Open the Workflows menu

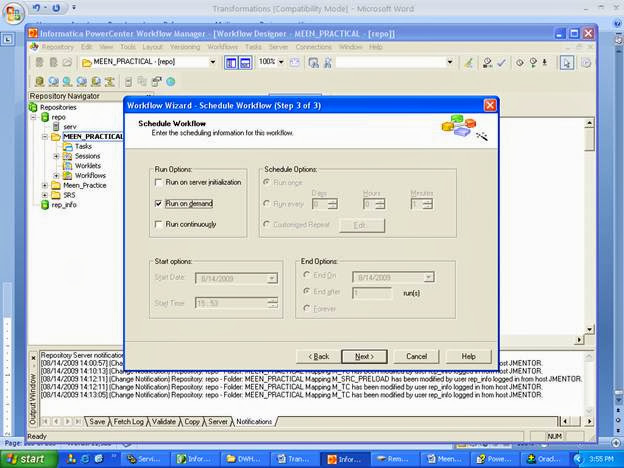[222, 47]
